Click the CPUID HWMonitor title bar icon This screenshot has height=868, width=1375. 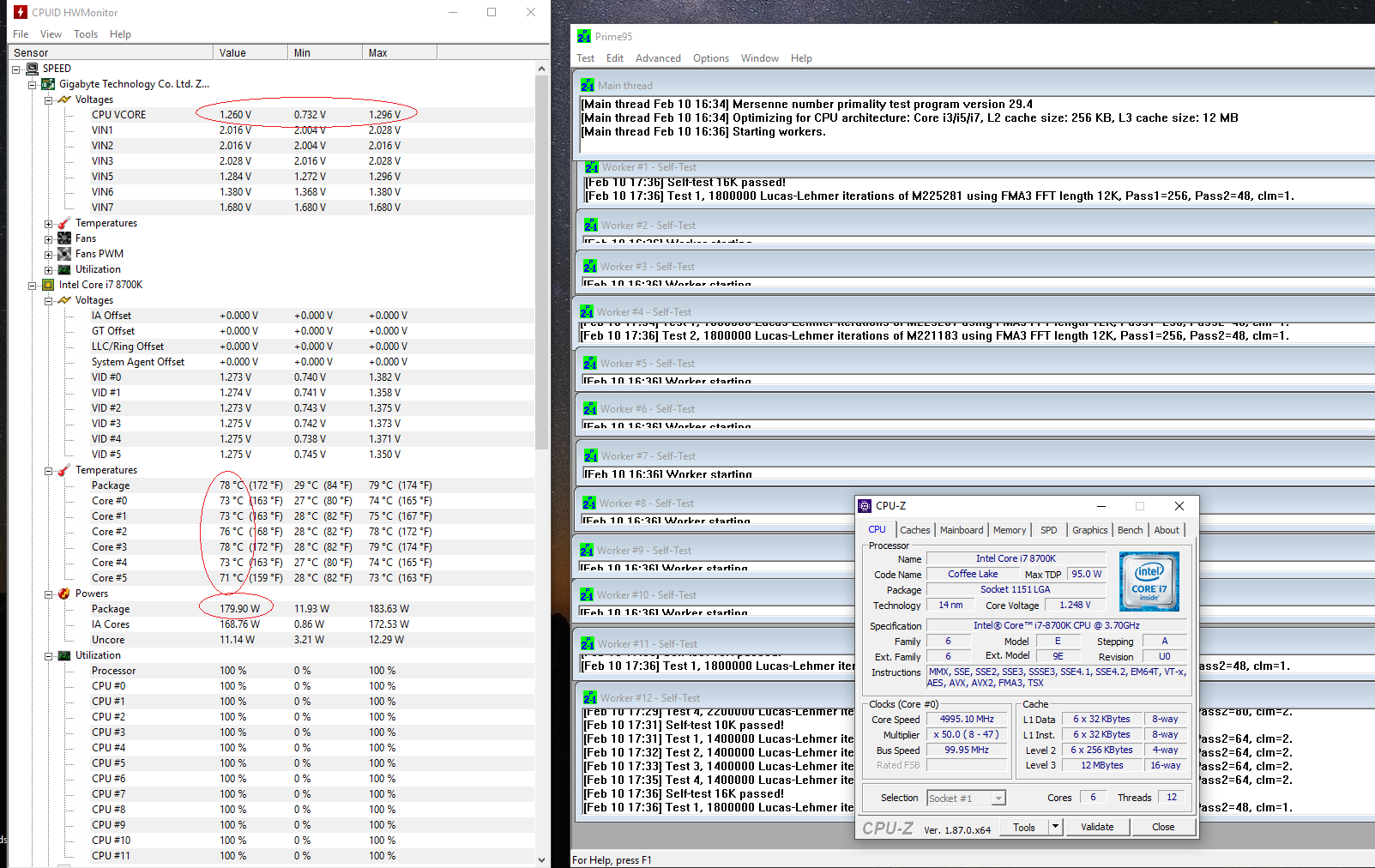[x=21, y=12]
